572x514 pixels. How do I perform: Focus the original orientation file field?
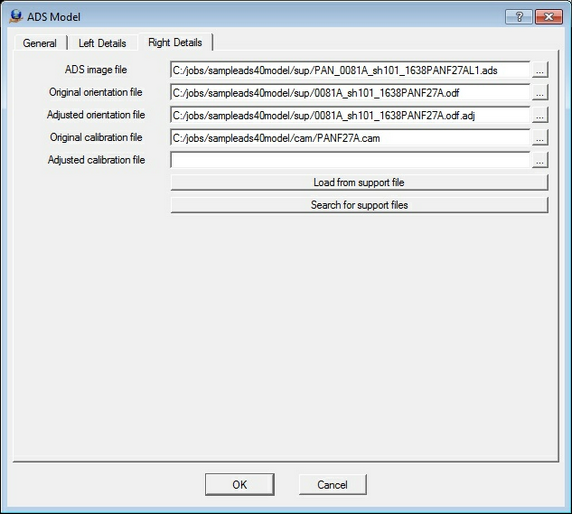coord(350,92)
